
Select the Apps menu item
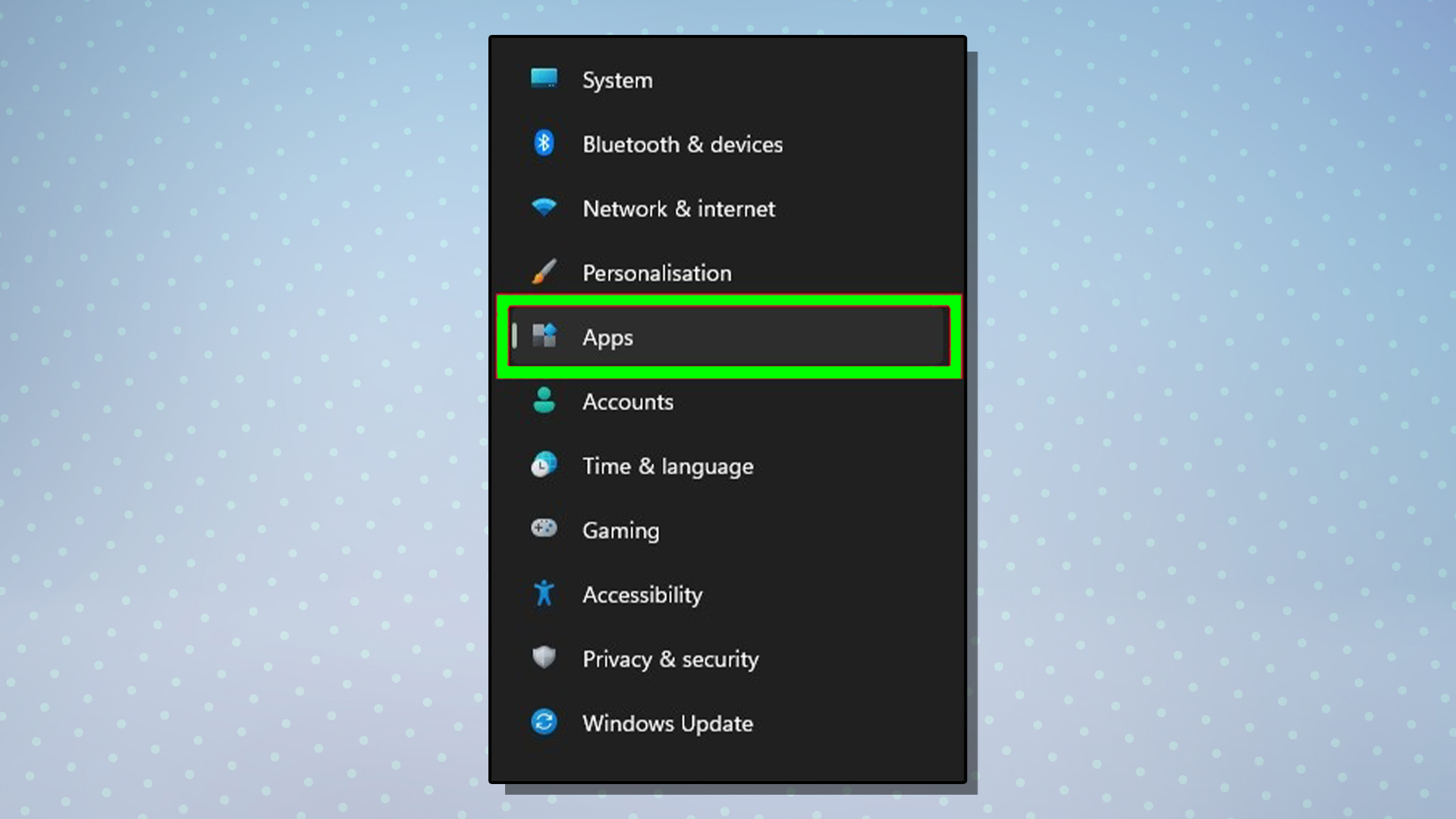[x=727, y=337]
